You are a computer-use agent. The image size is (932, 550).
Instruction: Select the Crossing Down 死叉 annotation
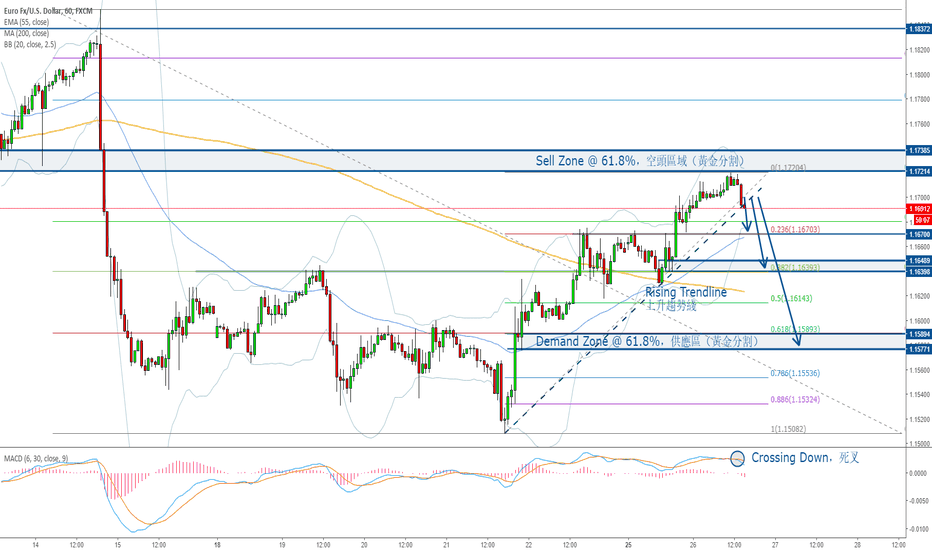click(x=805, y=458)
